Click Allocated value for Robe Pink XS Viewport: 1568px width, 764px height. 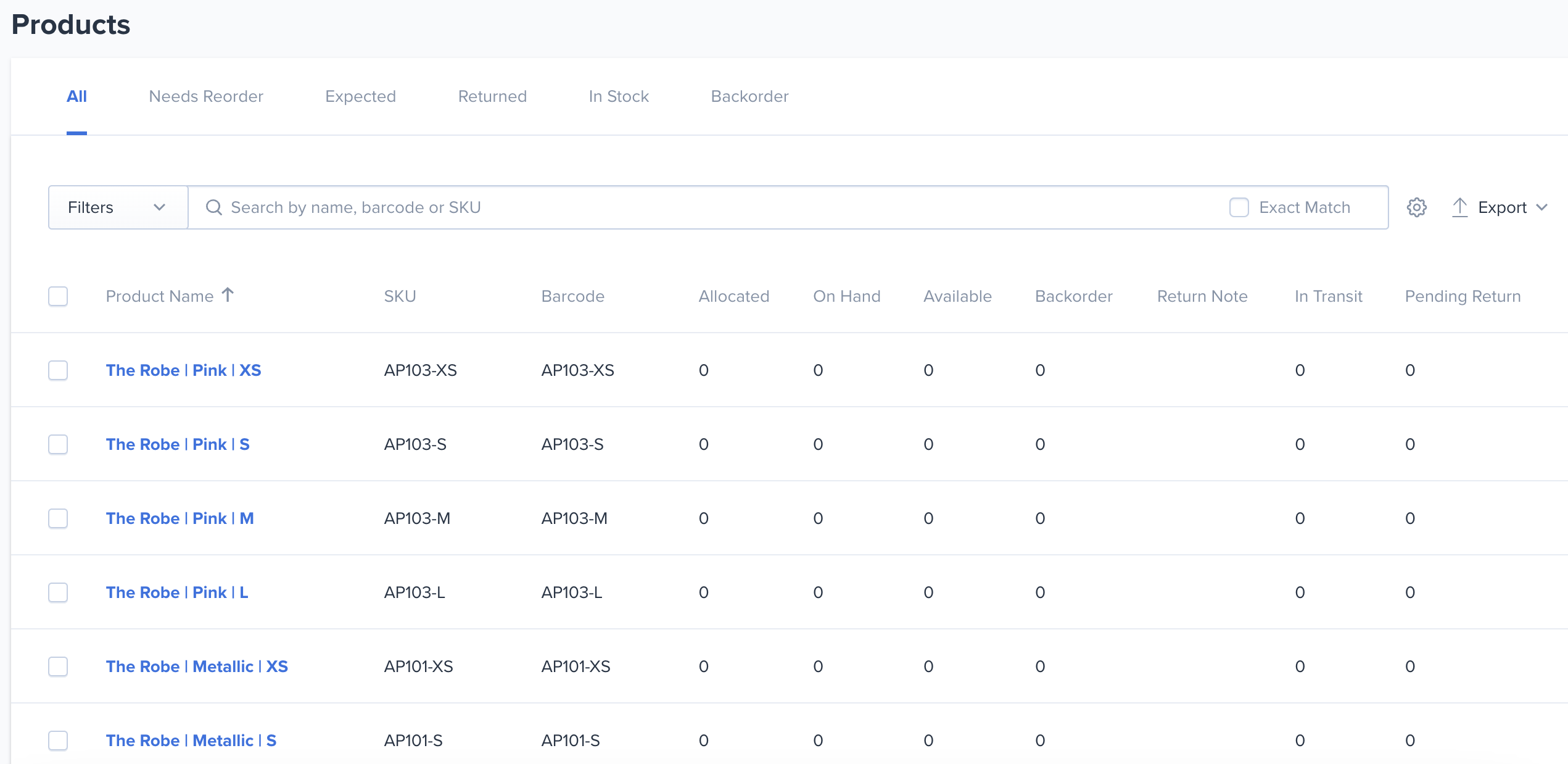(703, 370)
